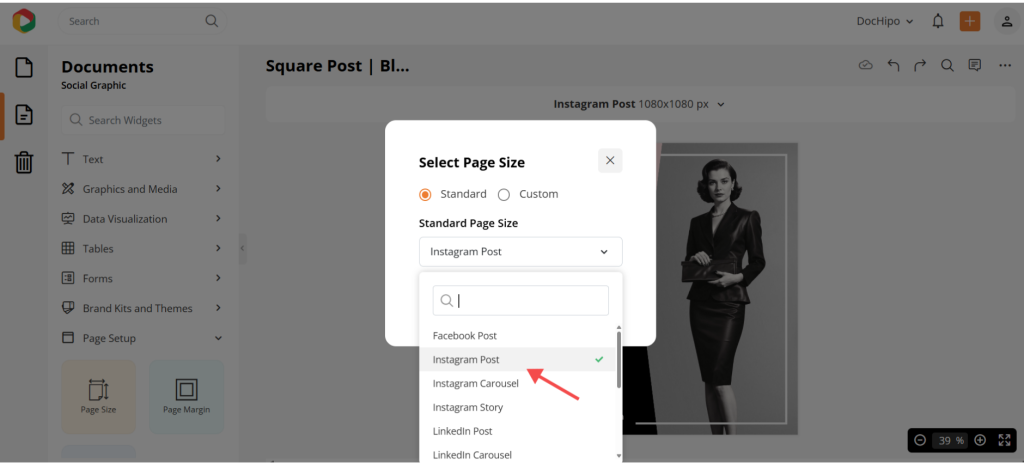Zoom in with the plus icon
This screenshot has width=1024, height=463.
(980, 440)
